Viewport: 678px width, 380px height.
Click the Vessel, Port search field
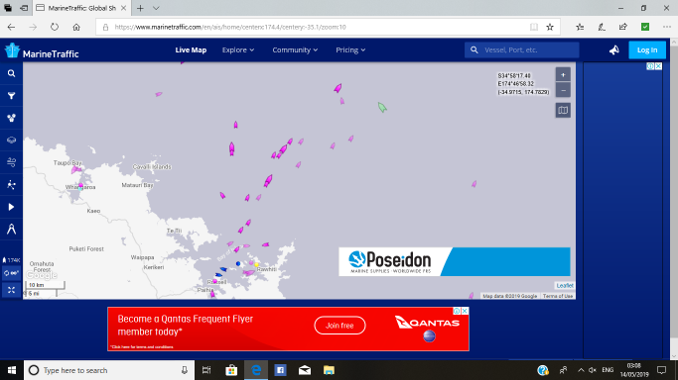522,50
